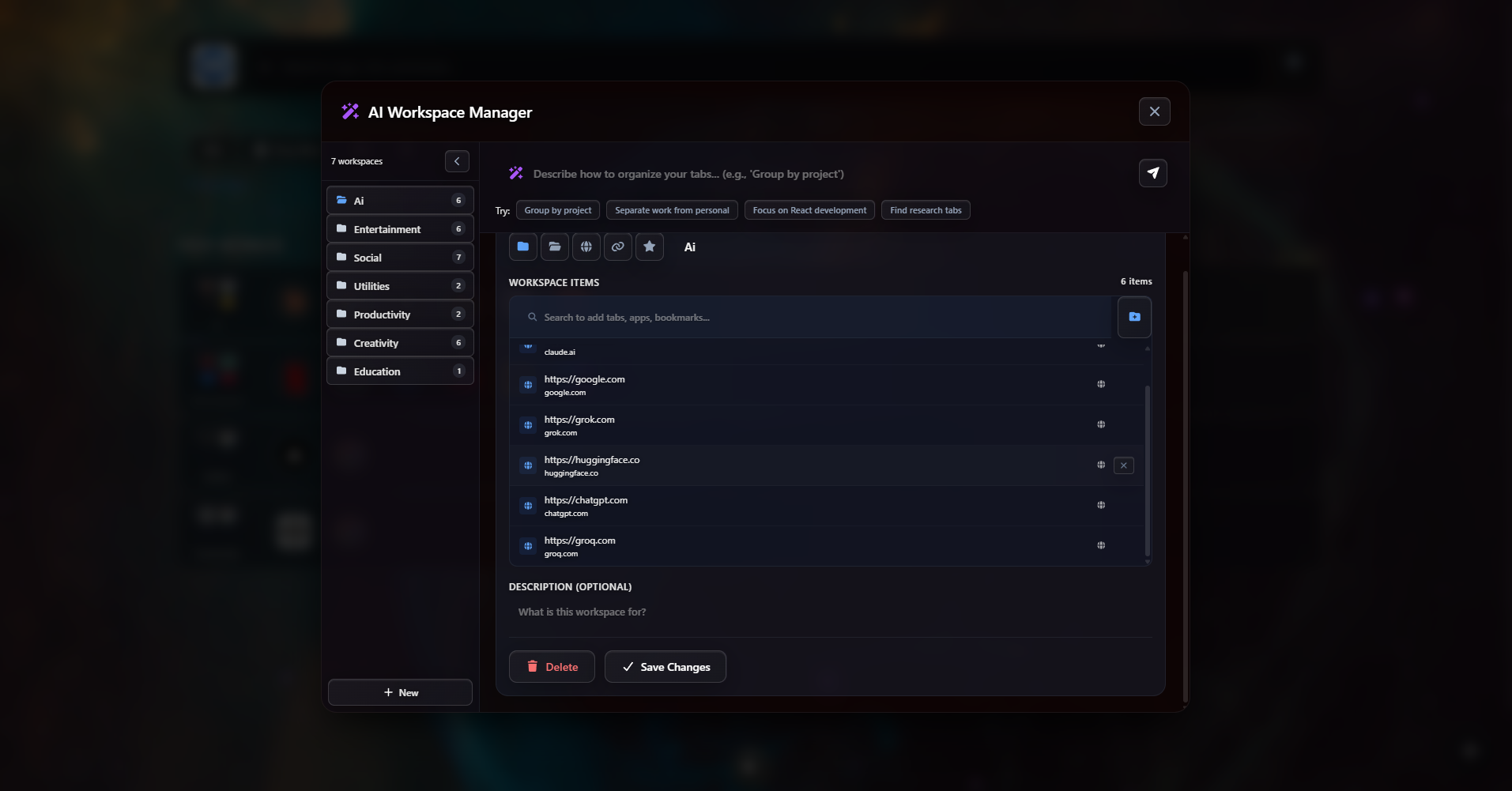Viewport: 1512px width, 791px height.
Task: Create a New workspace
Action: click(x=400, y=692)
